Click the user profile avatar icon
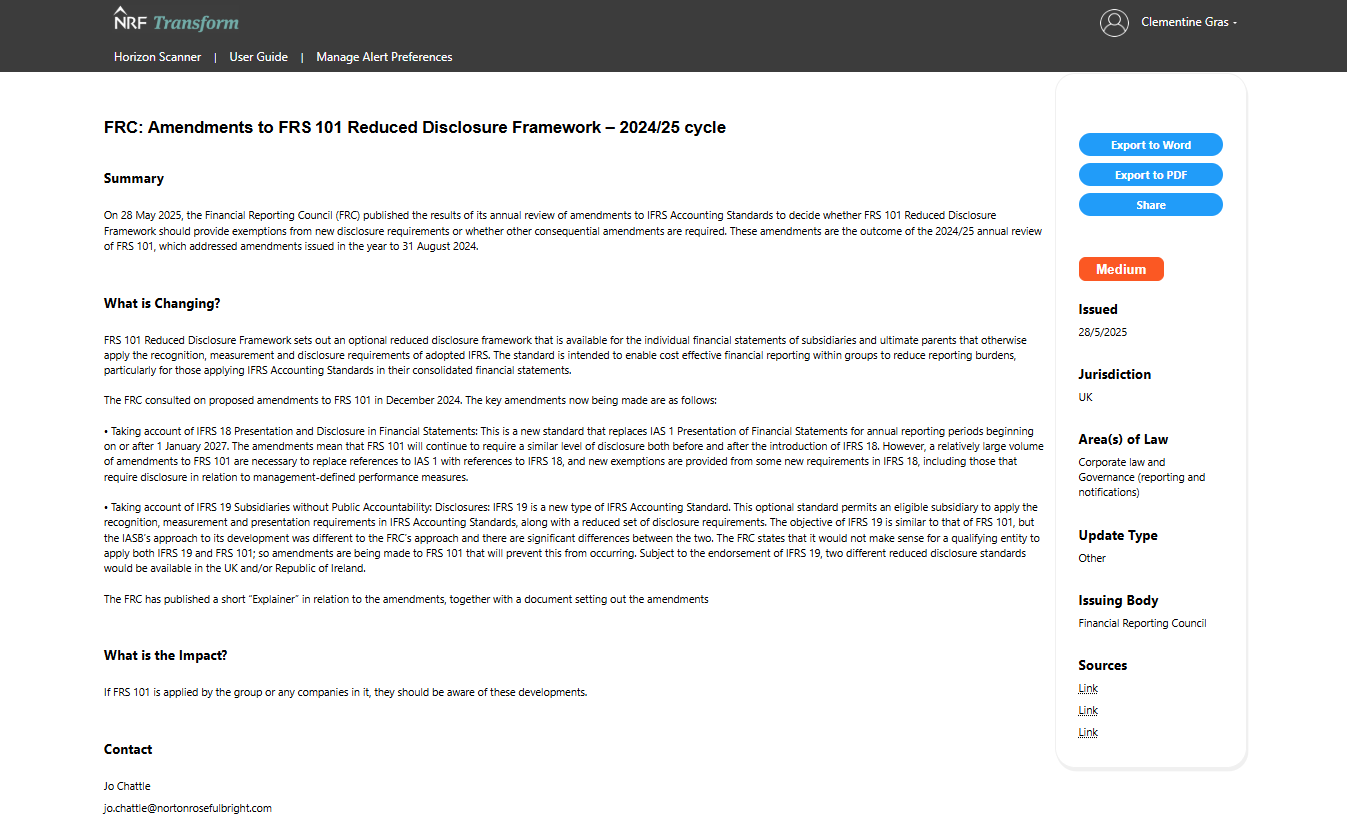The image size is (1347, 840). pyautogui.click(x=1114, y=22)
